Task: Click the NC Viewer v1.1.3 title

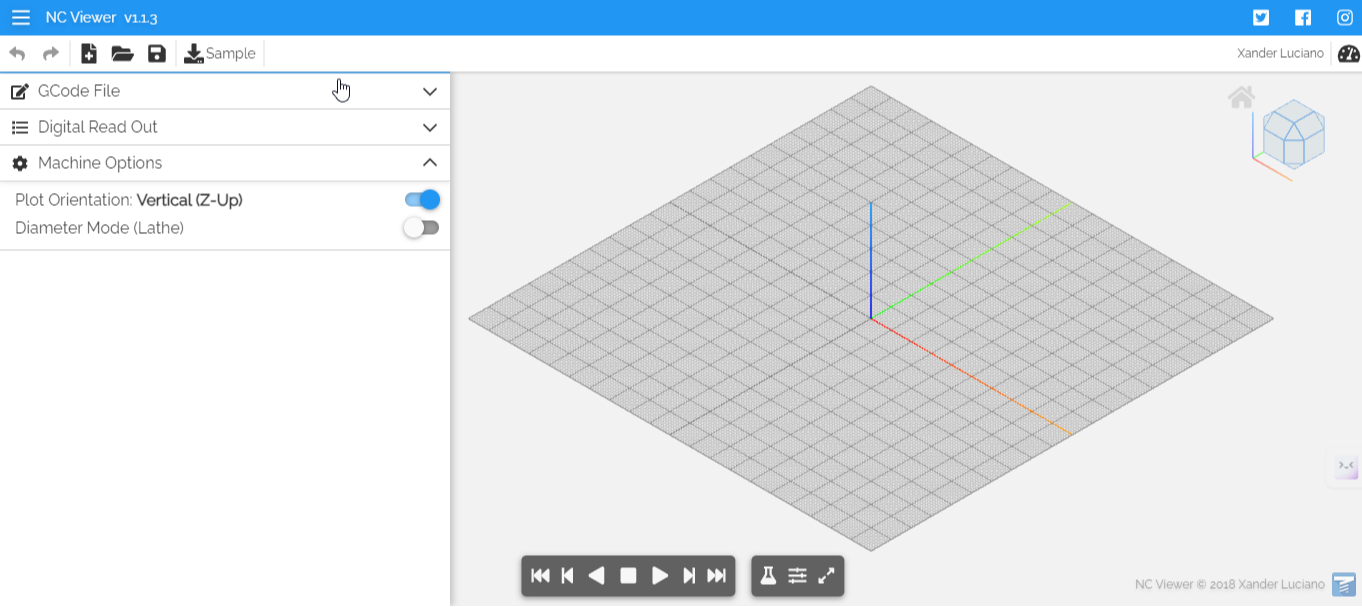Action: [x=101, y=18]
